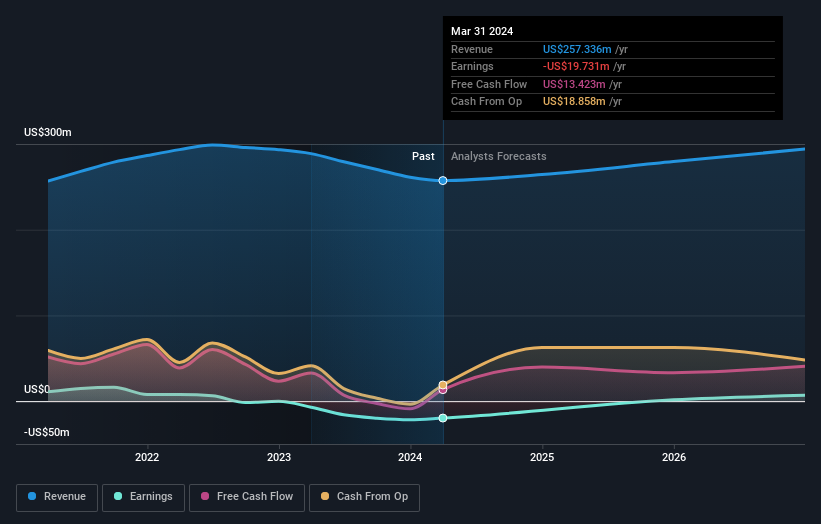Viewport: 821px width, 524px height.
Task: Click the US$0 y-axis label
Action: (37, 389)
